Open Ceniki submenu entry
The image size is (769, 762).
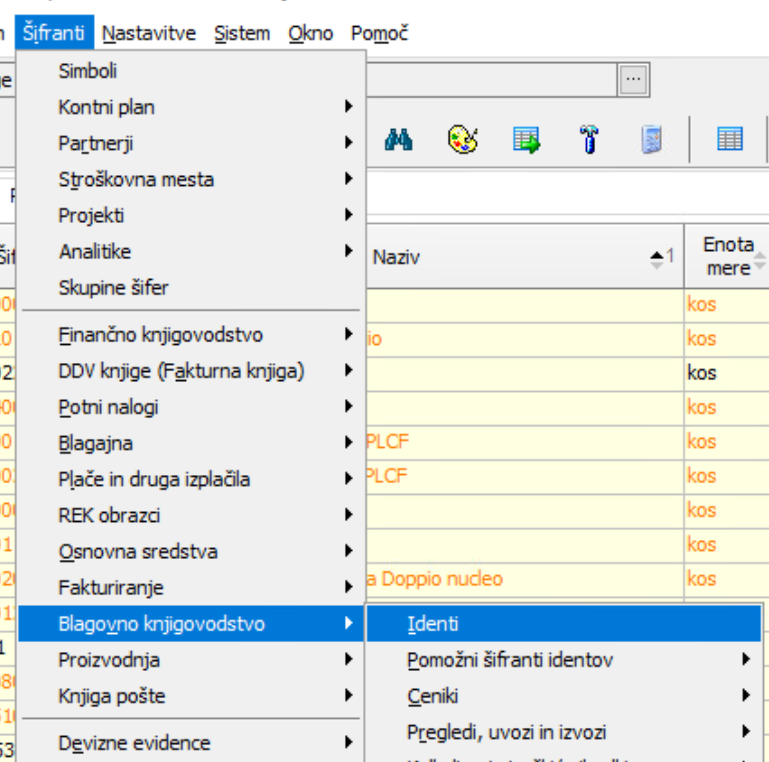click(564, 696)
